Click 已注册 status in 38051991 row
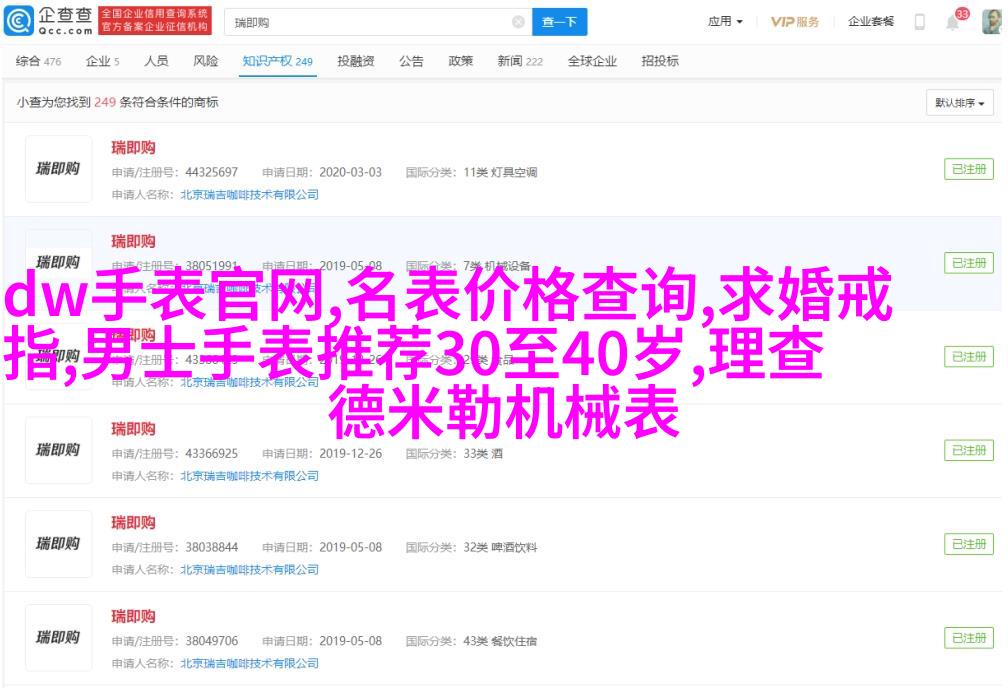The image size is (1008, 692). (969, 263)
